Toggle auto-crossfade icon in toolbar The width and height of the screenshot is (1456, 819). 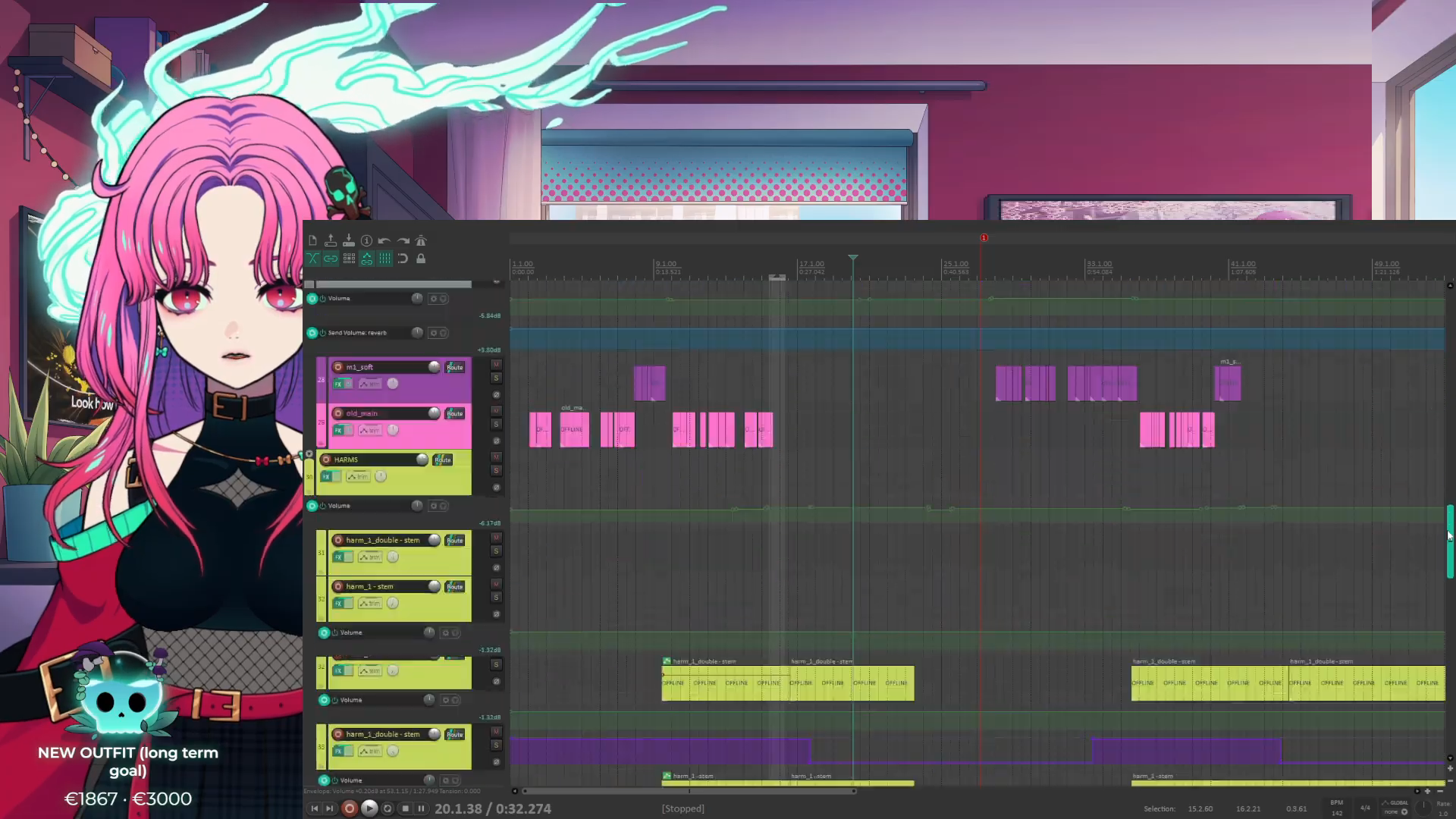(312, 259)
